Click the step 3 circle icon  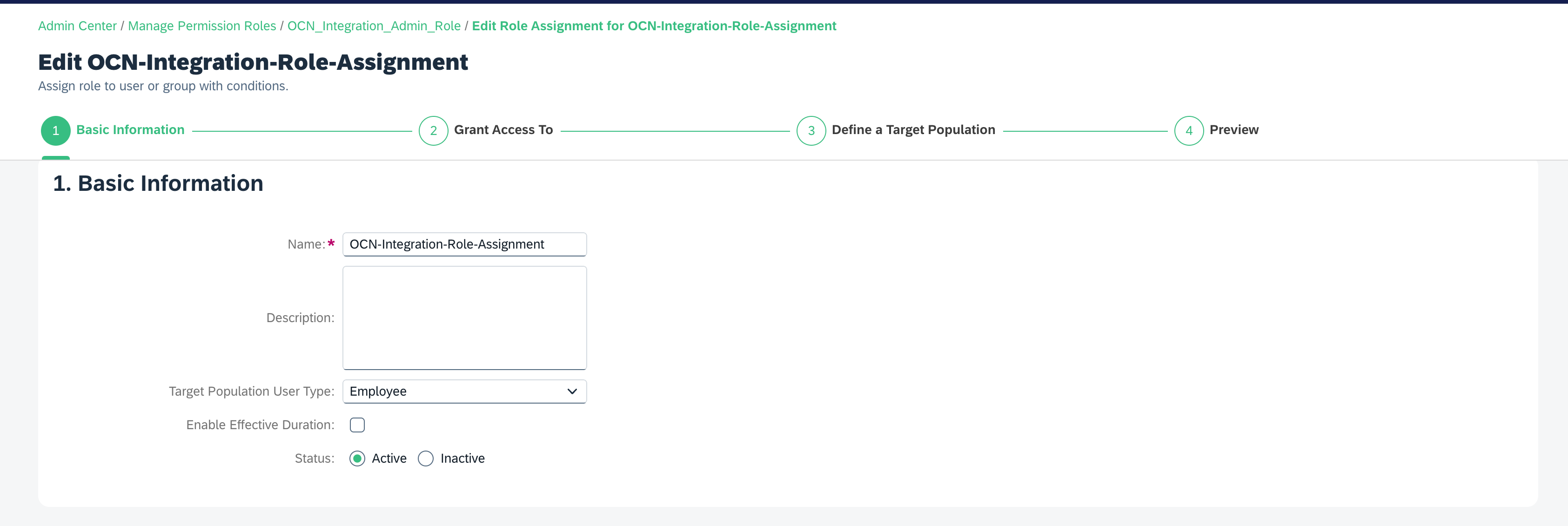(x=811, y=130)
